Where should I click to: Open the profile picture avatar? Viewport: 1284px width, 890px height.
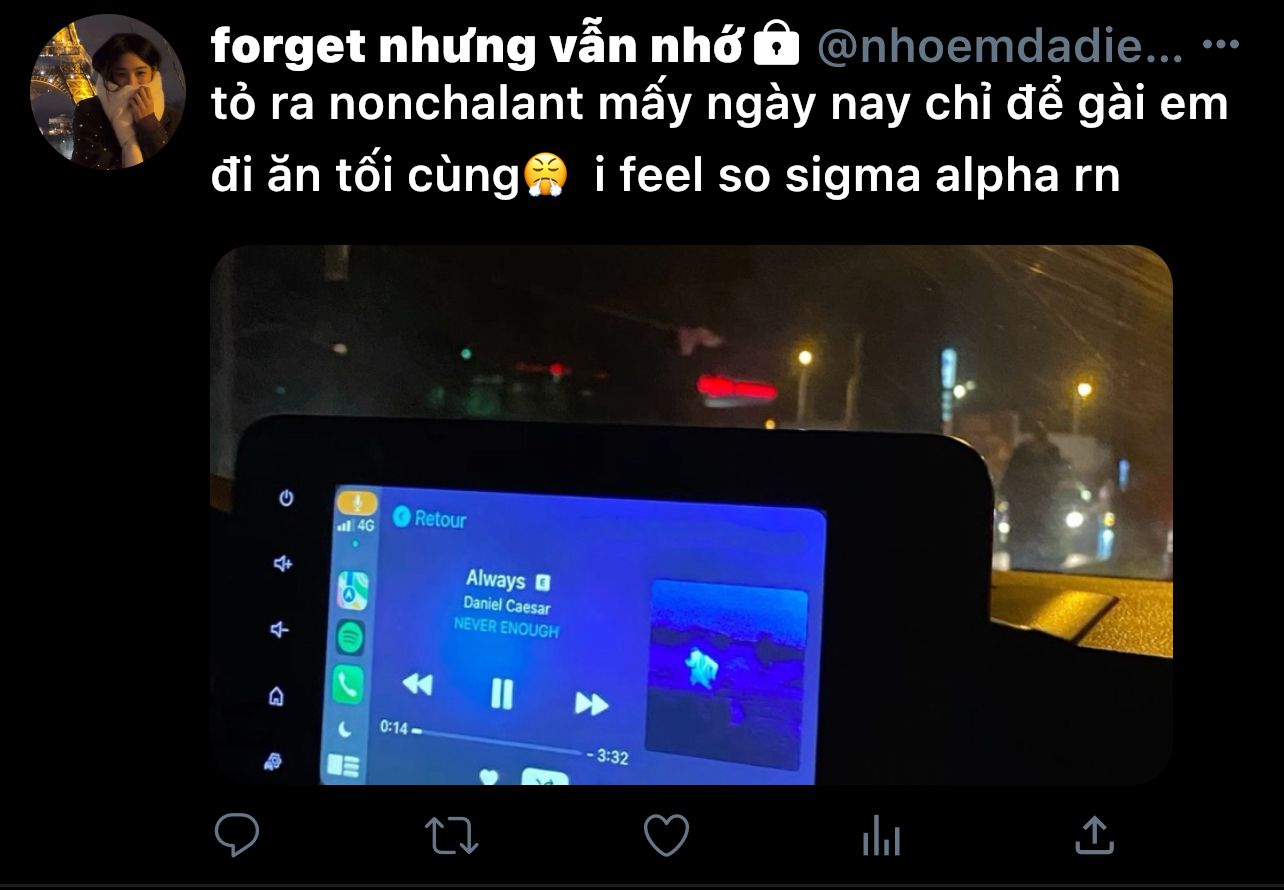tap(107, 93)
